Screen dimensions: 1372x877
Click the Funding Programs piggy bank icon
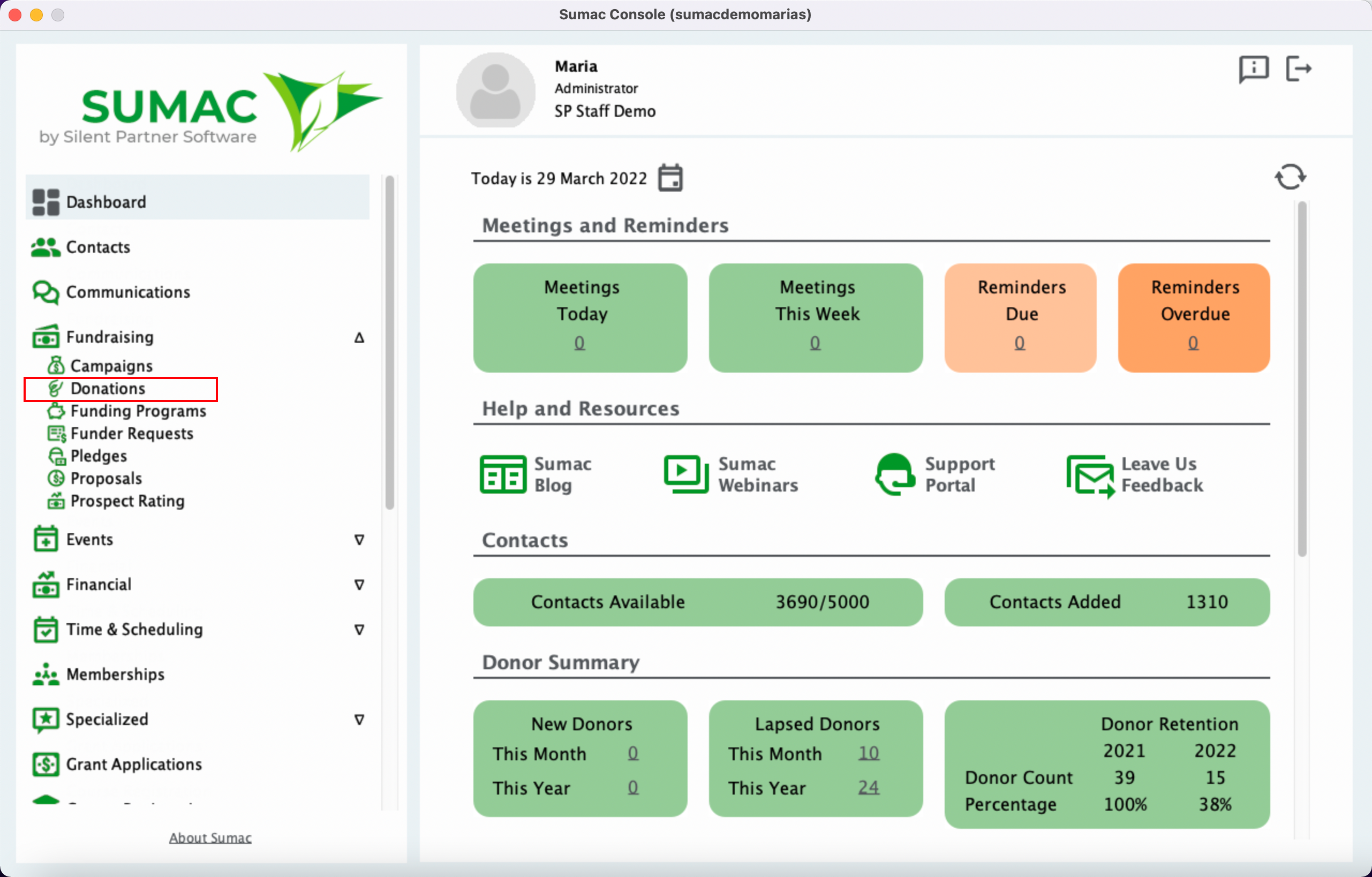[56, 411]
